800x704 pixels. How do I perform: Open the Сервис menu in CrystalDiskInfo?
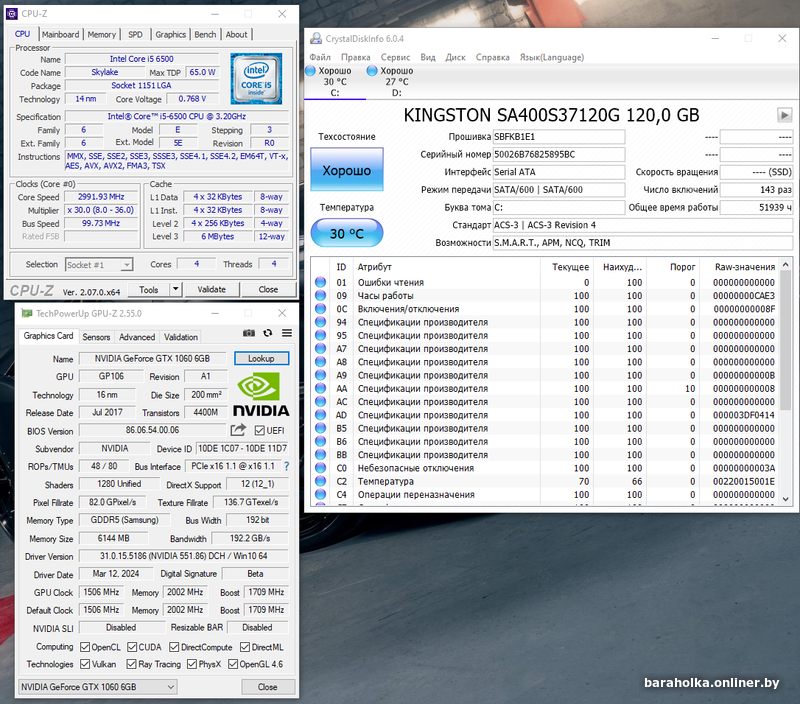click(395, 57)
